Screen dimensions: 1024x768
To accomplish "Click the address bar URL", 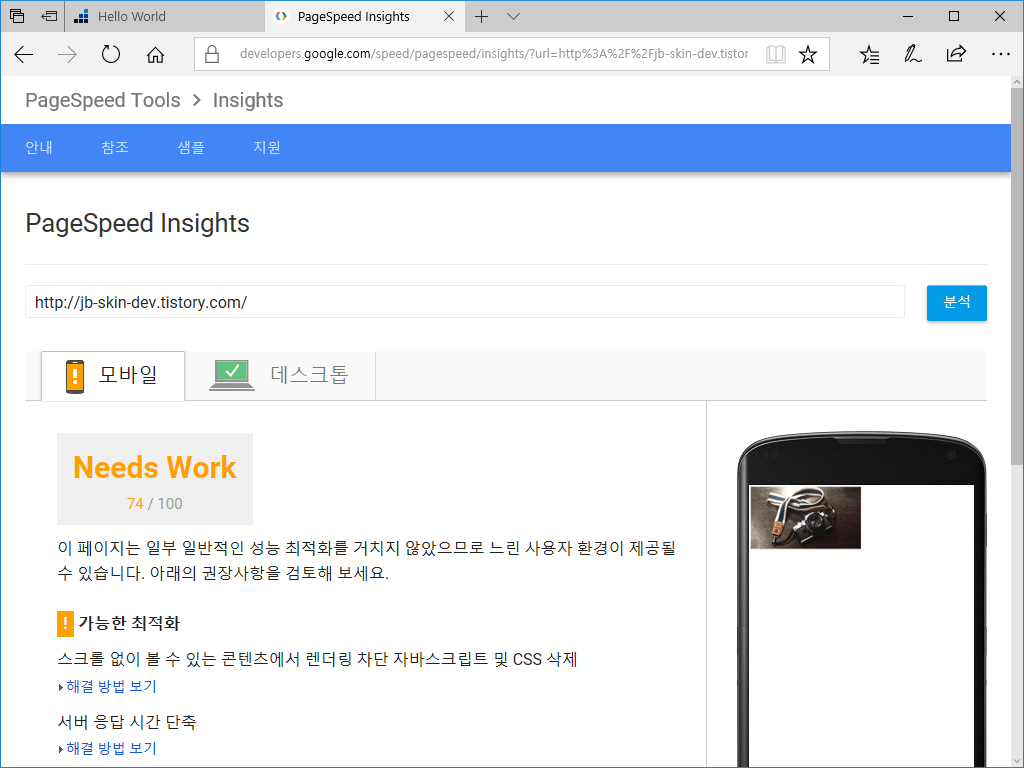I will pos(494,54).
